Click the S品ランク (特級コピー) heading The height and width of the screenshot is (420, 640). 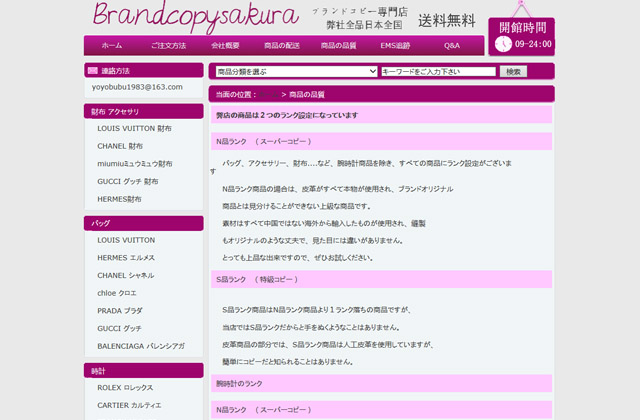coord(381,279)
